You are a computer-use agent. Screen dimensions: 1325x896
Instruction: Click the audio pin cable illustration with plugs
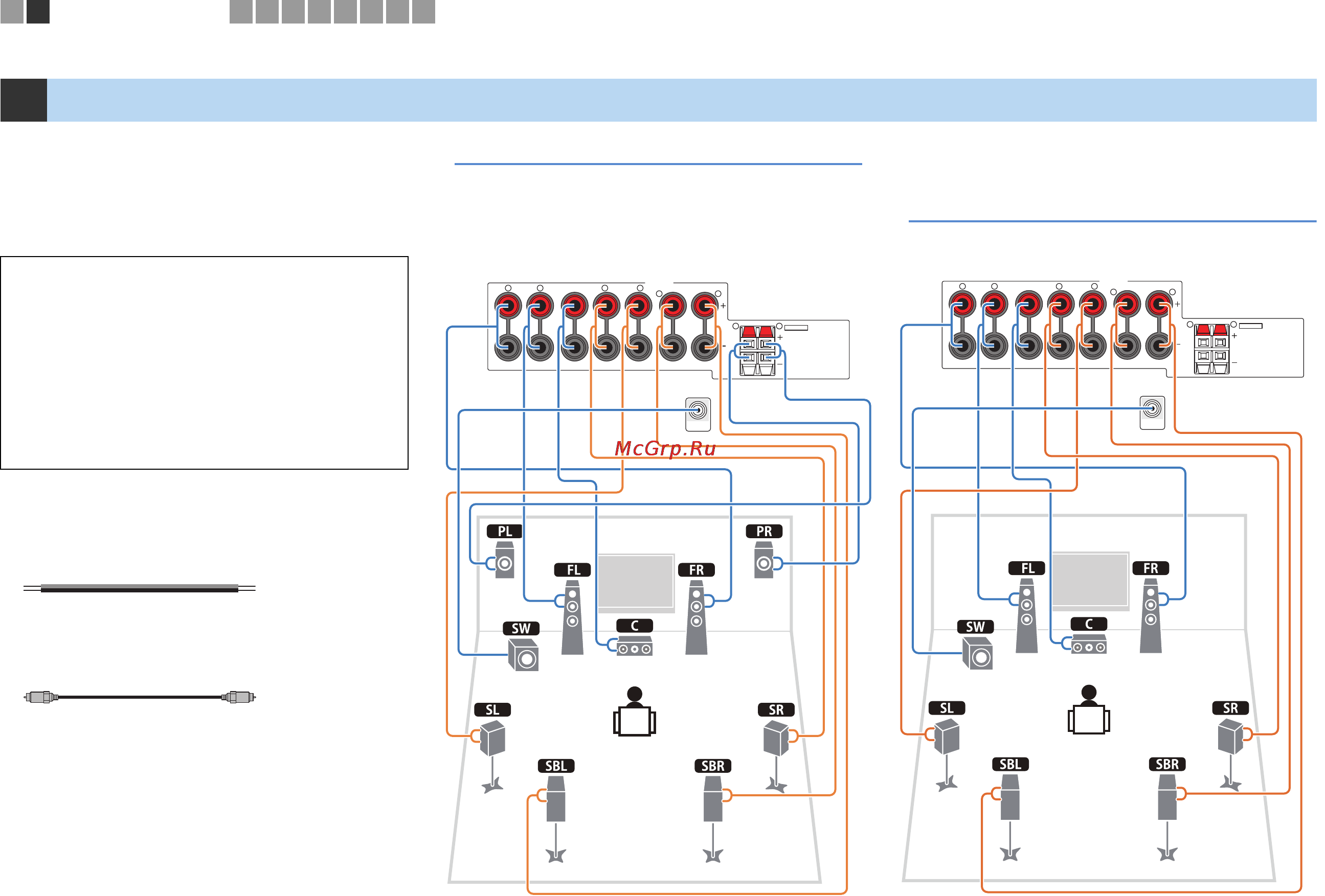(139, 697)
